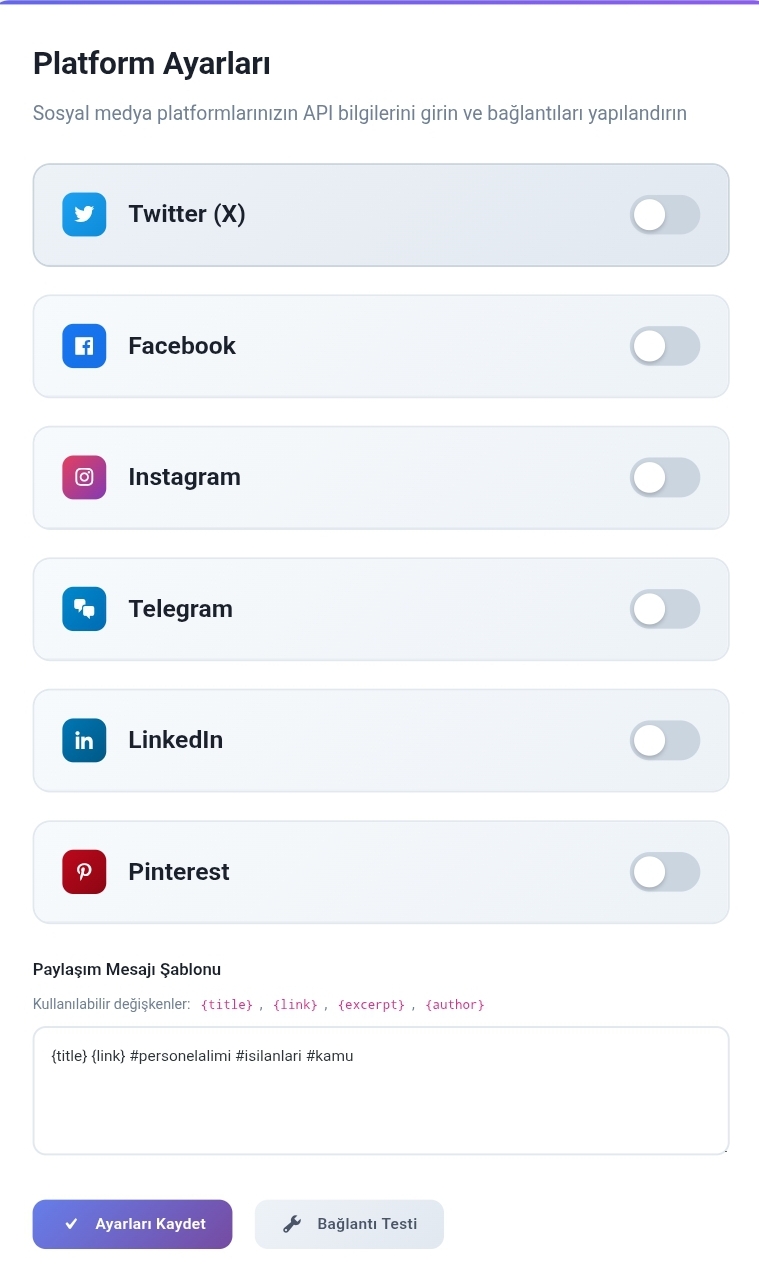Run the Bağlantı Testi connection test

click(x=349, y=1224)
